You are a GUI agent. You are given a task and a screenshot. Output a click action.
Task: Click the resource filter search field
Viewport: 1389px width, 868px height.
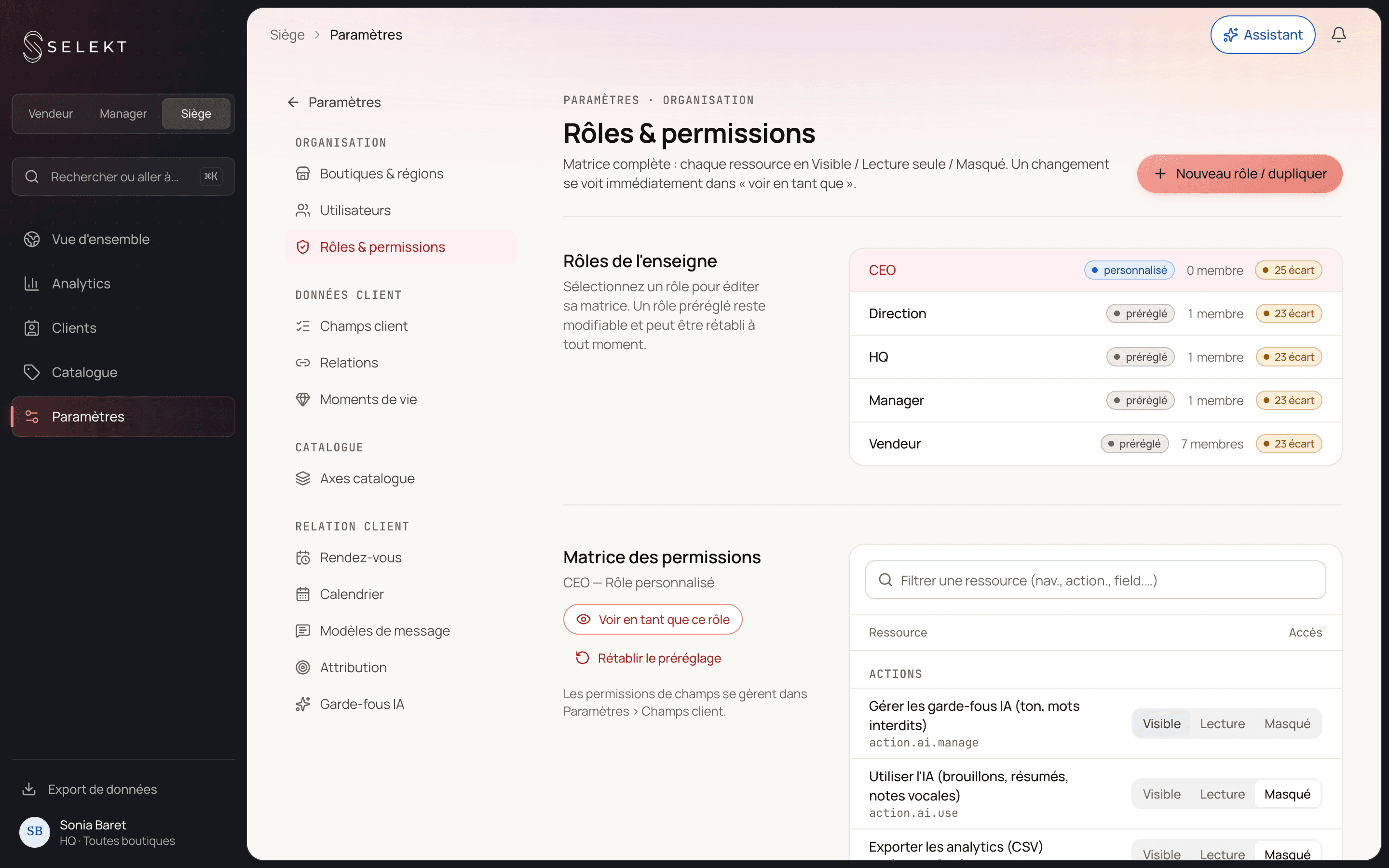[1095, 580]
